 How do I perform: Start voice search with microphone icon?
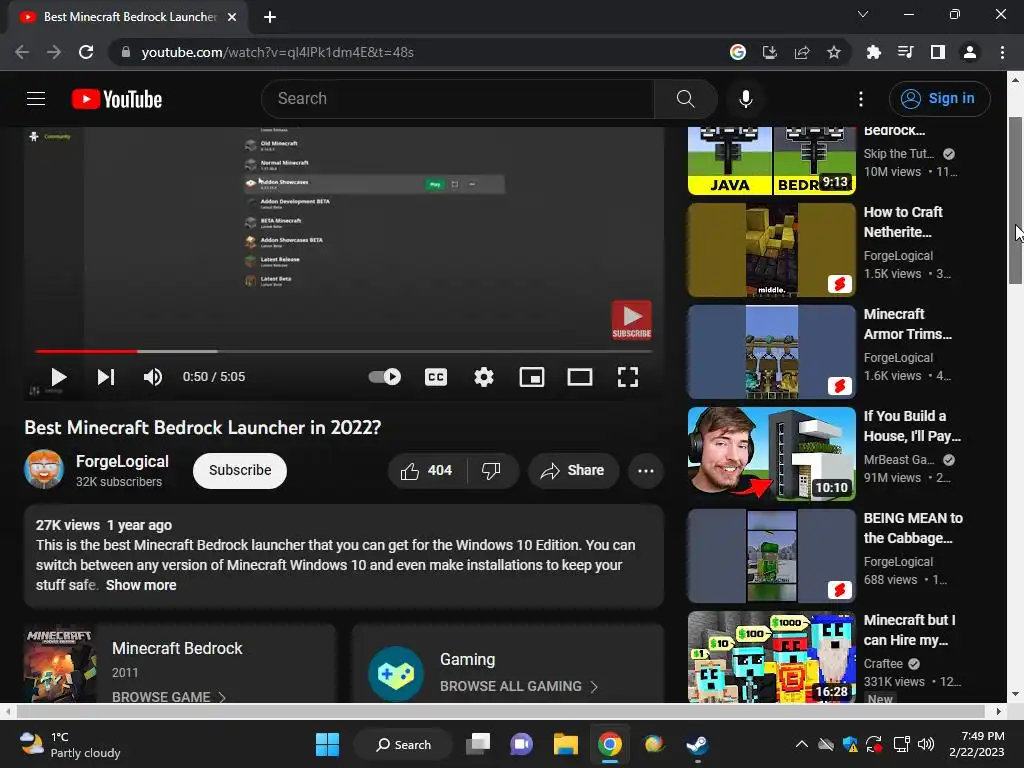[x=746, y=99]
